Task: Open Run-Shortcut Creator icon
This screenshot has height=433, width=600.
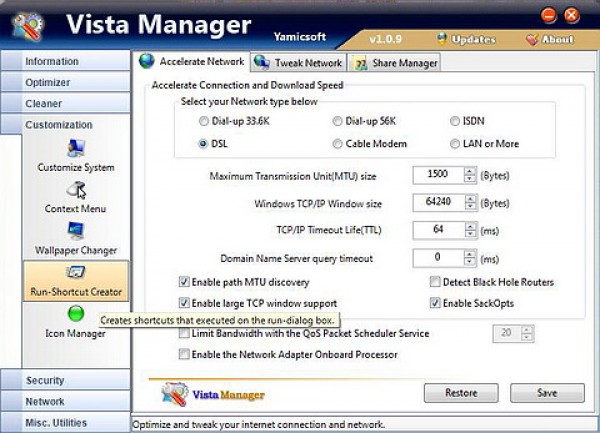Action: (x=75, y=273)
